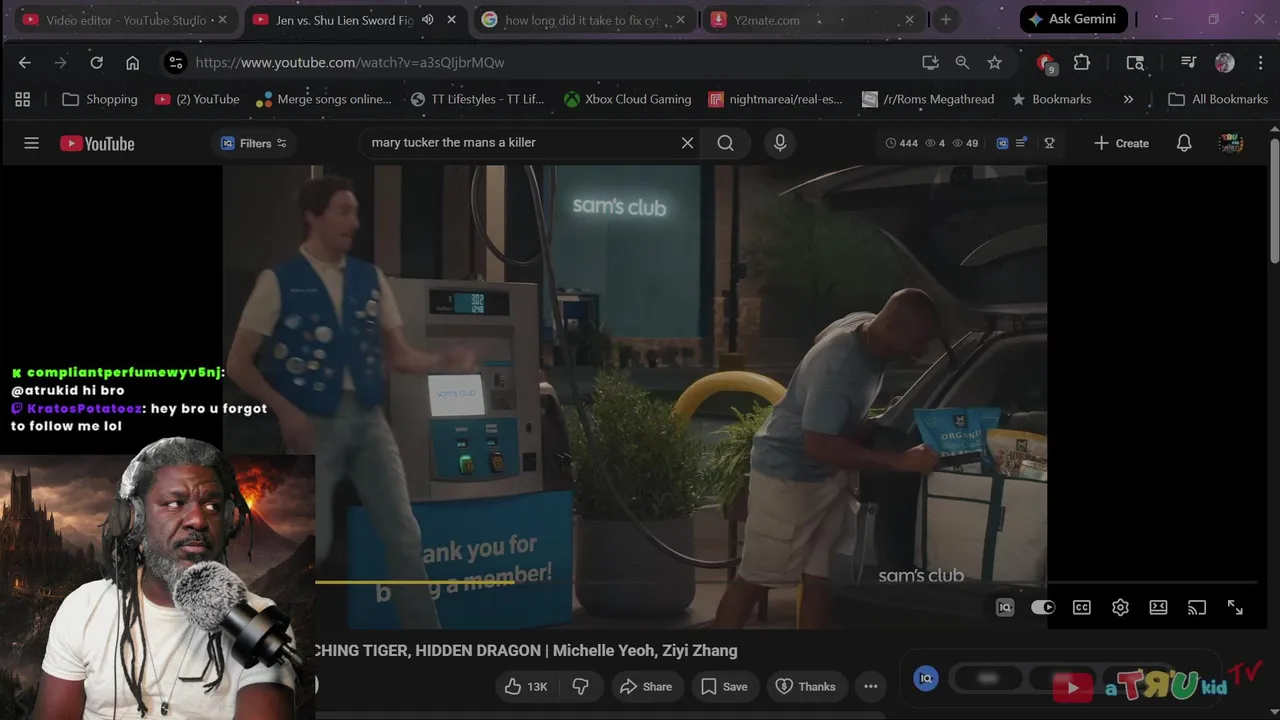
Task: Open player settings gear
Action: click(x=1120, y=607)
